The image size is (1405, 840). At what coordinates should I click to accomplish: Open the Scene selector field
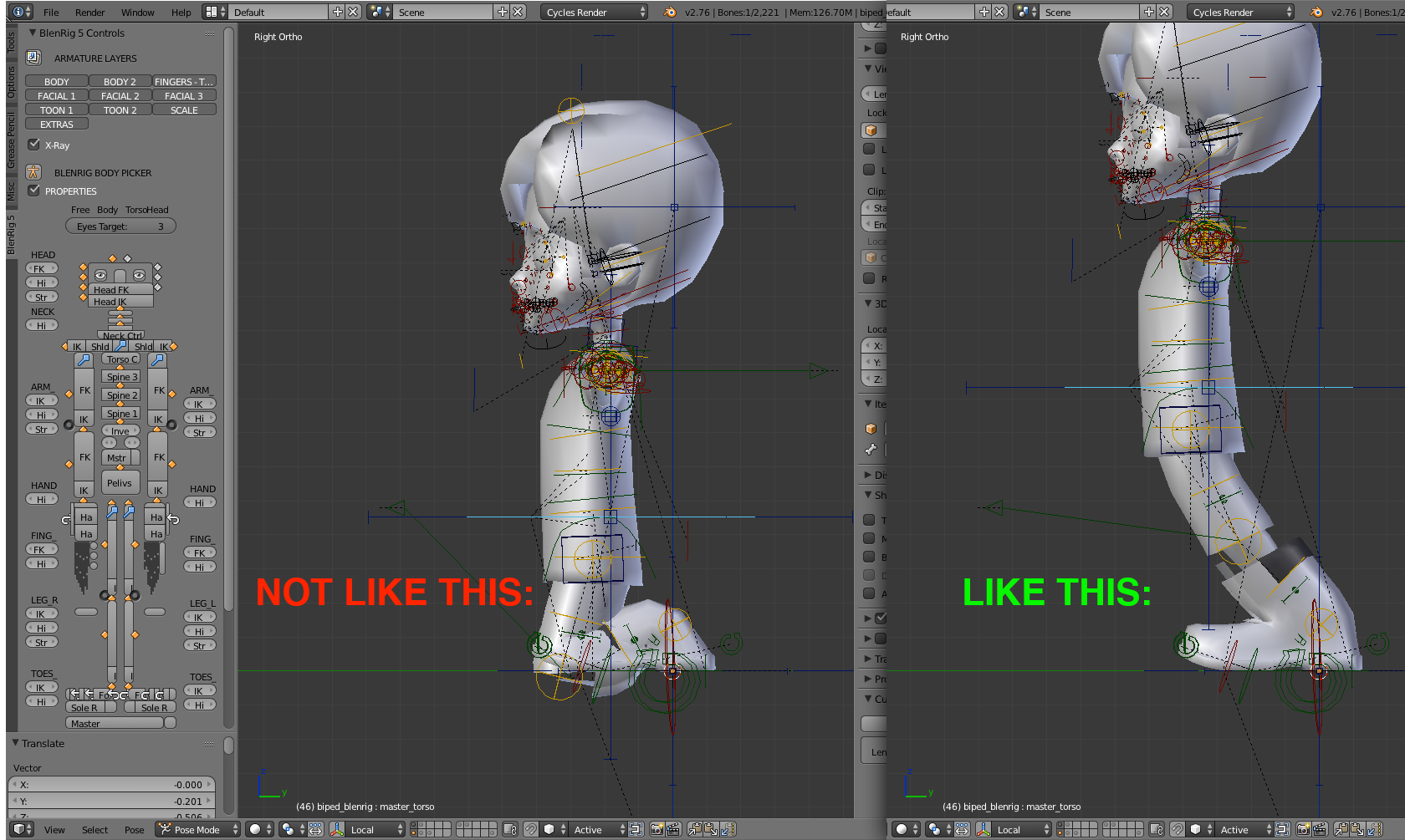444,12
